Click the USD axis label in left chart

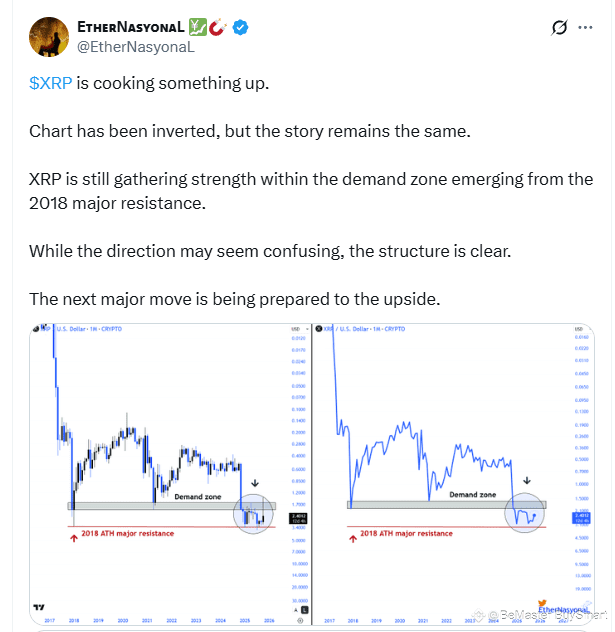click(293, 328)
